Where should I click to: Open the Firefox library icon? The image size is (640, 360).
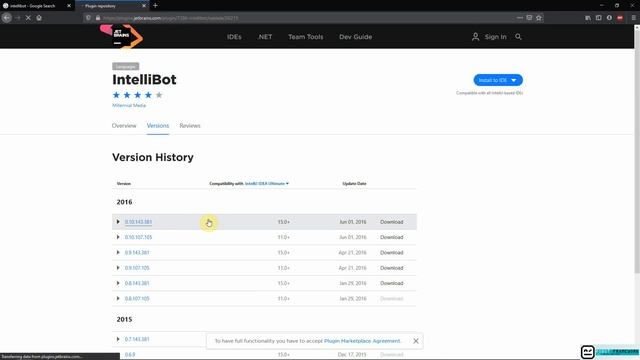coord(588,18)
